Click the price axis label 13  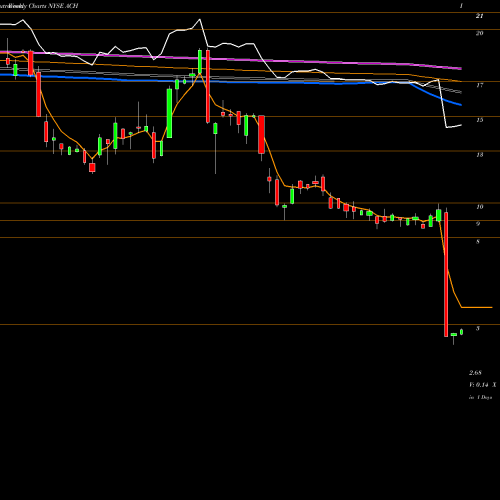[x=480, y=155]
